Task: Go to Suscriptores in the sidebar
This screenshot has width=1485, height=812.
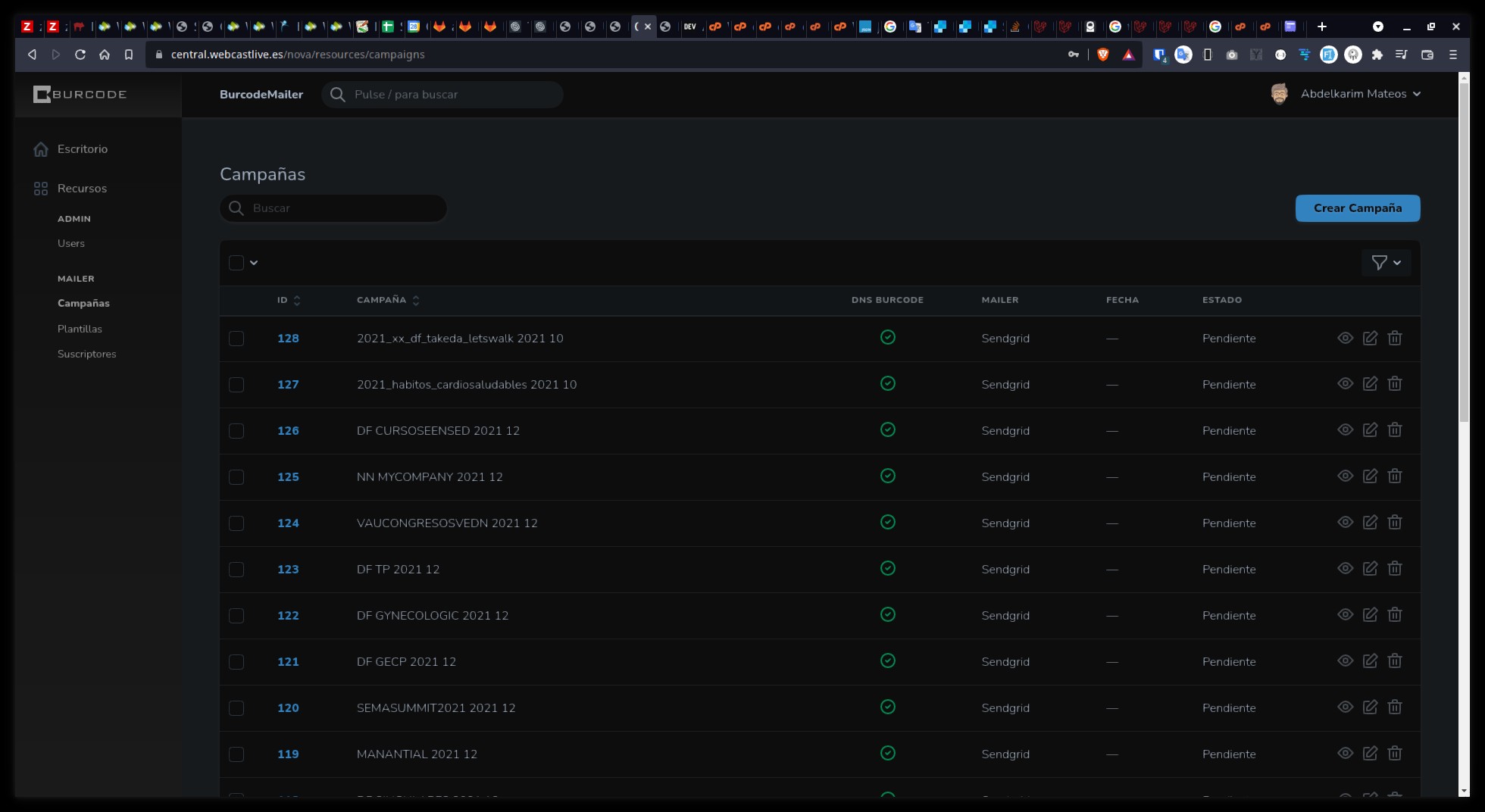Action: point(86,354)
